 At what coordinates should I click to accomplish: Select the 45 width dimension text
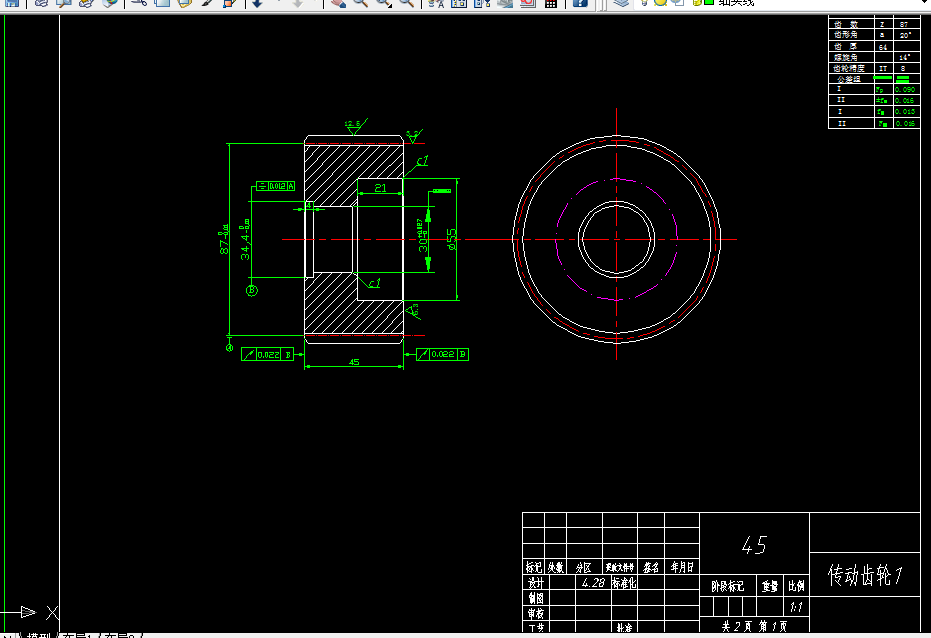coord(354,361)
